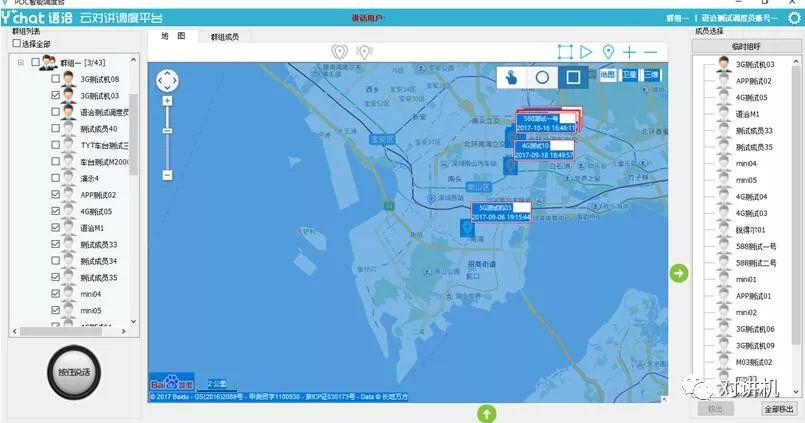
Task: Click the green right arrow button
Action: pos(679,274)
